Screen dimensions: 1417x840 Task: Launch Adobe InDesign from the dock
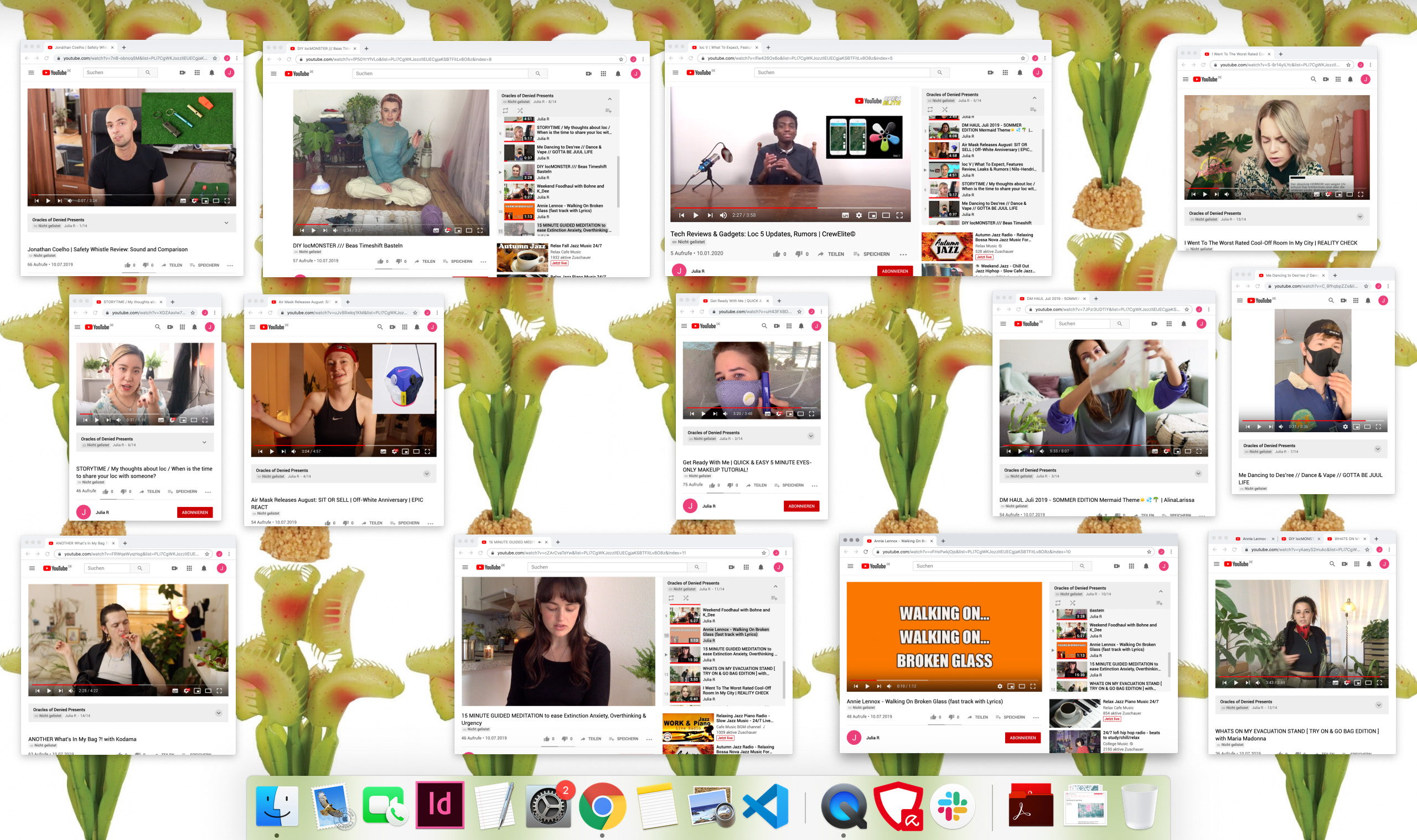(x=440, y=805)
